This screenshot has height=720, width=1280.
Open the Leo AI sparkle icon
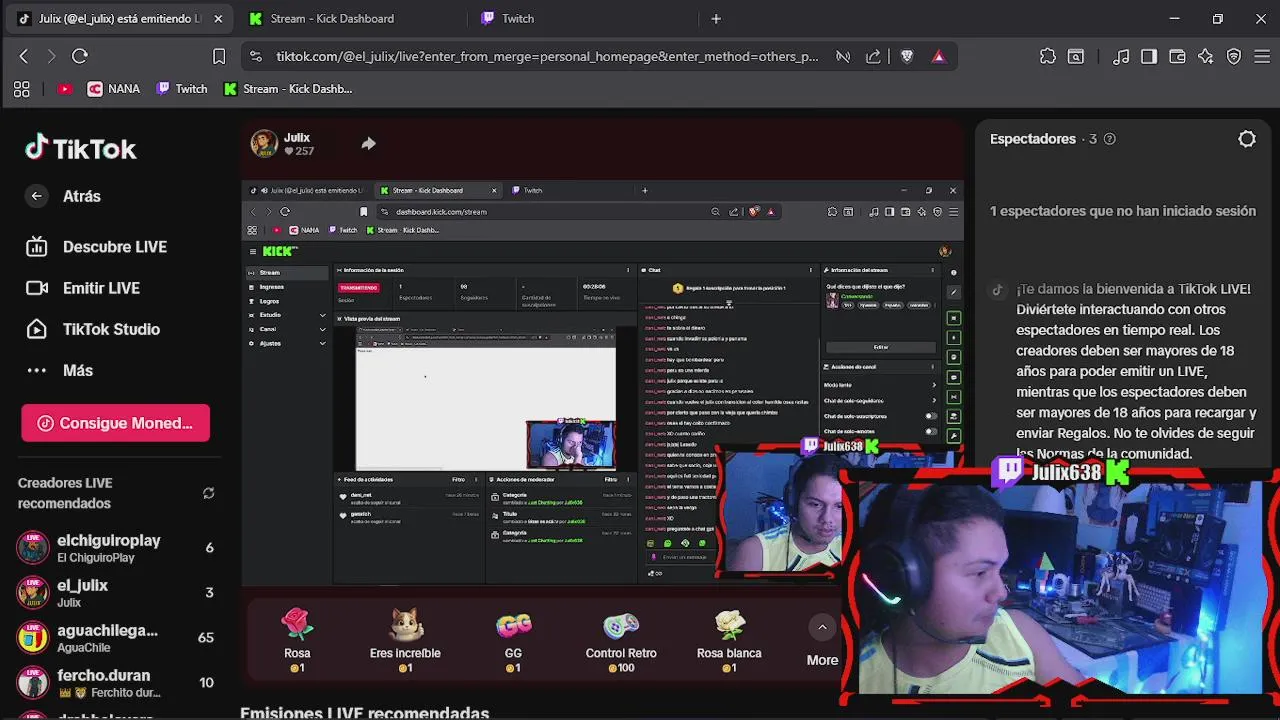tap(1205, 57)
